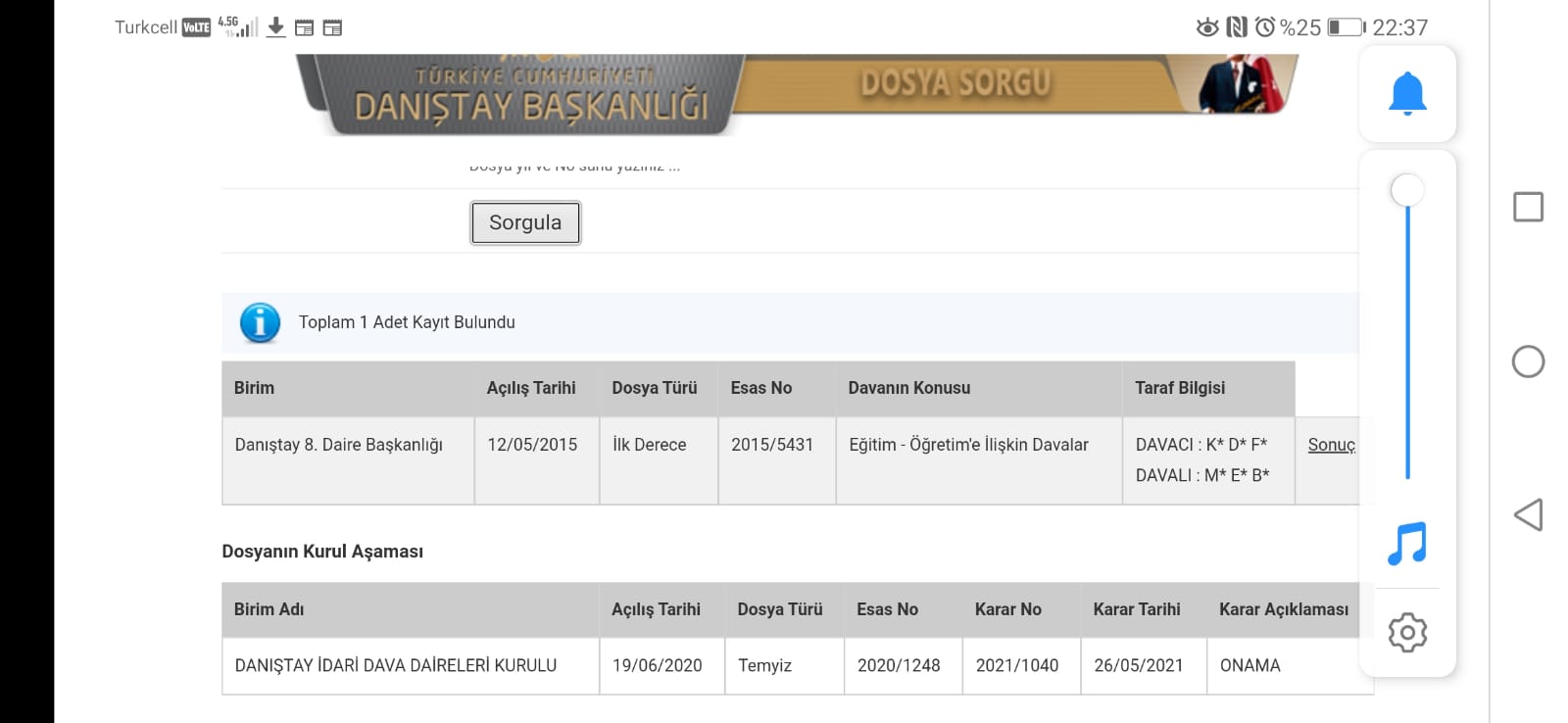Tap the NFC status bar icon
Viewport: 1568px width, 723px height.
[1237, 27]
